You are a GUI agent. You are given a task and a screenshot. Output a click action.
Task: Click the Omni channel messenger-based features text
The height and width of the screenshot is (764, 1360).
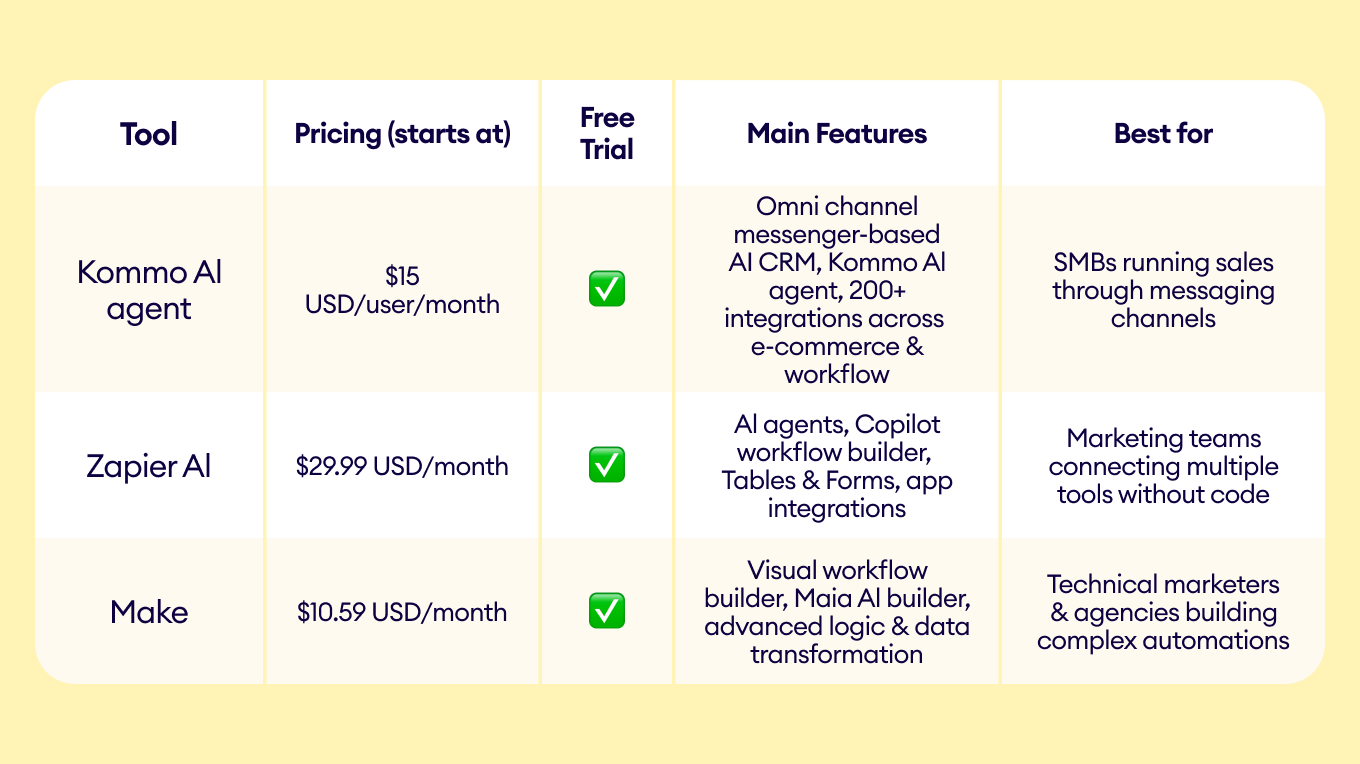pyautogui.click(x=837, y=290)
